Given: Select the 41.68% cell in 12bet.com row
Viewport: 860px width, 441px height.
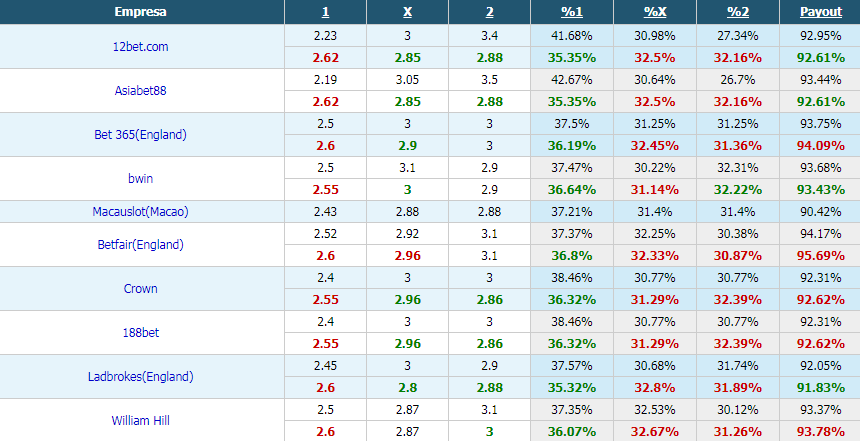Looking at the screenshot, I should [x=572, y=36].
